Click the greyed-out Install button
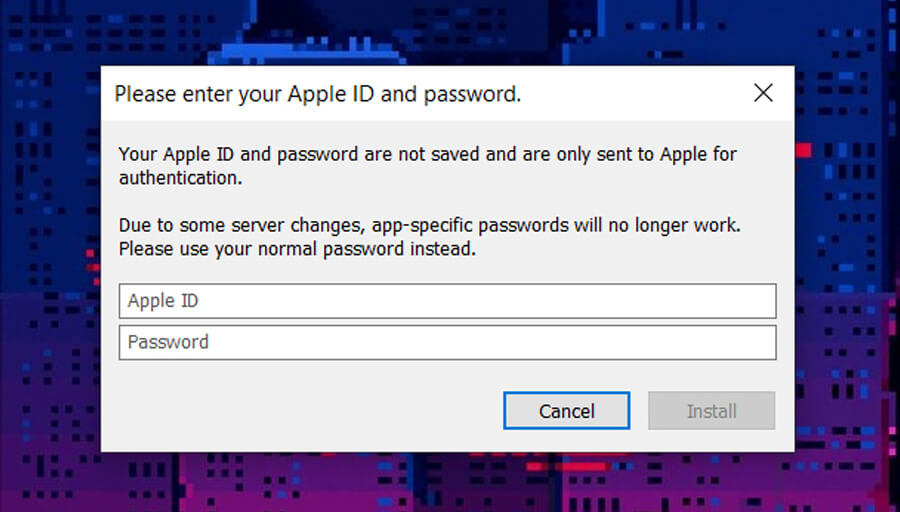The height and width of the screenshot is (512, 900). [711, 411]
